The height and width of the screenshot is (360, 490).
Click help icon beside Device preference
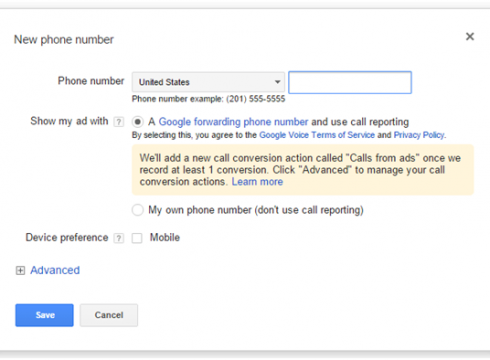pyautogui.click(x=118, y=238)
